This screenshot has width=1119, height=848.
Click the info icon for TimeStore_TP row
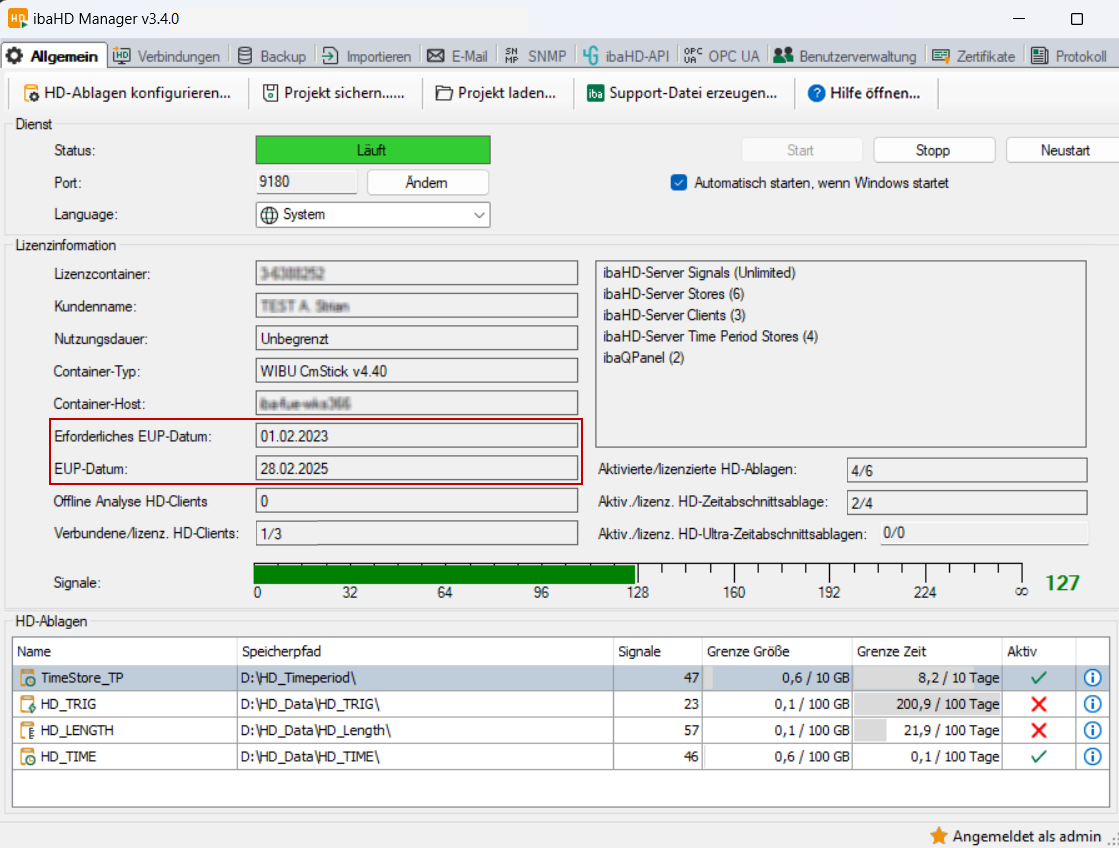tap(1092, 678)
